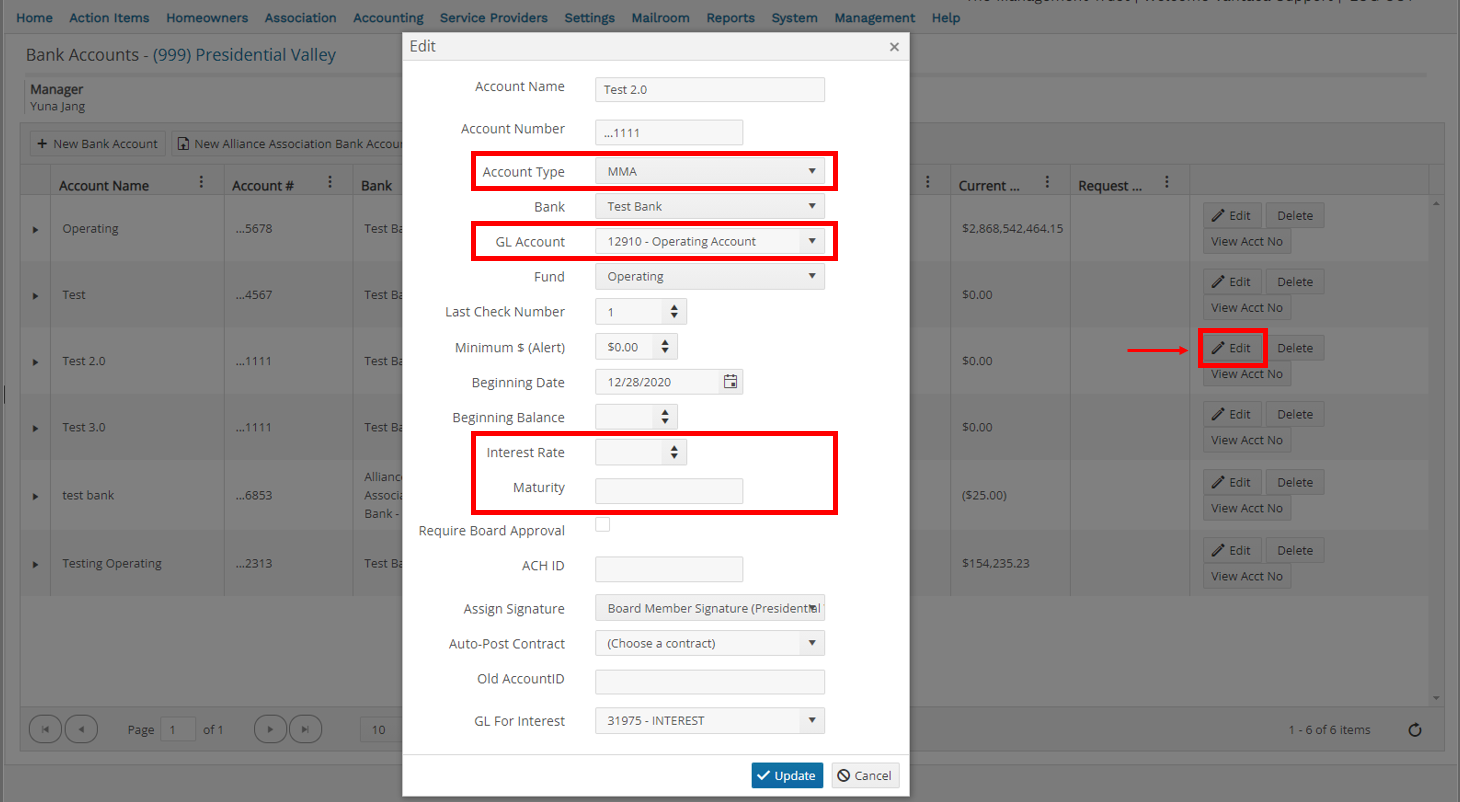Click the New Bank Account plus icon
The image size is (1460, 802).
(41, 143)
